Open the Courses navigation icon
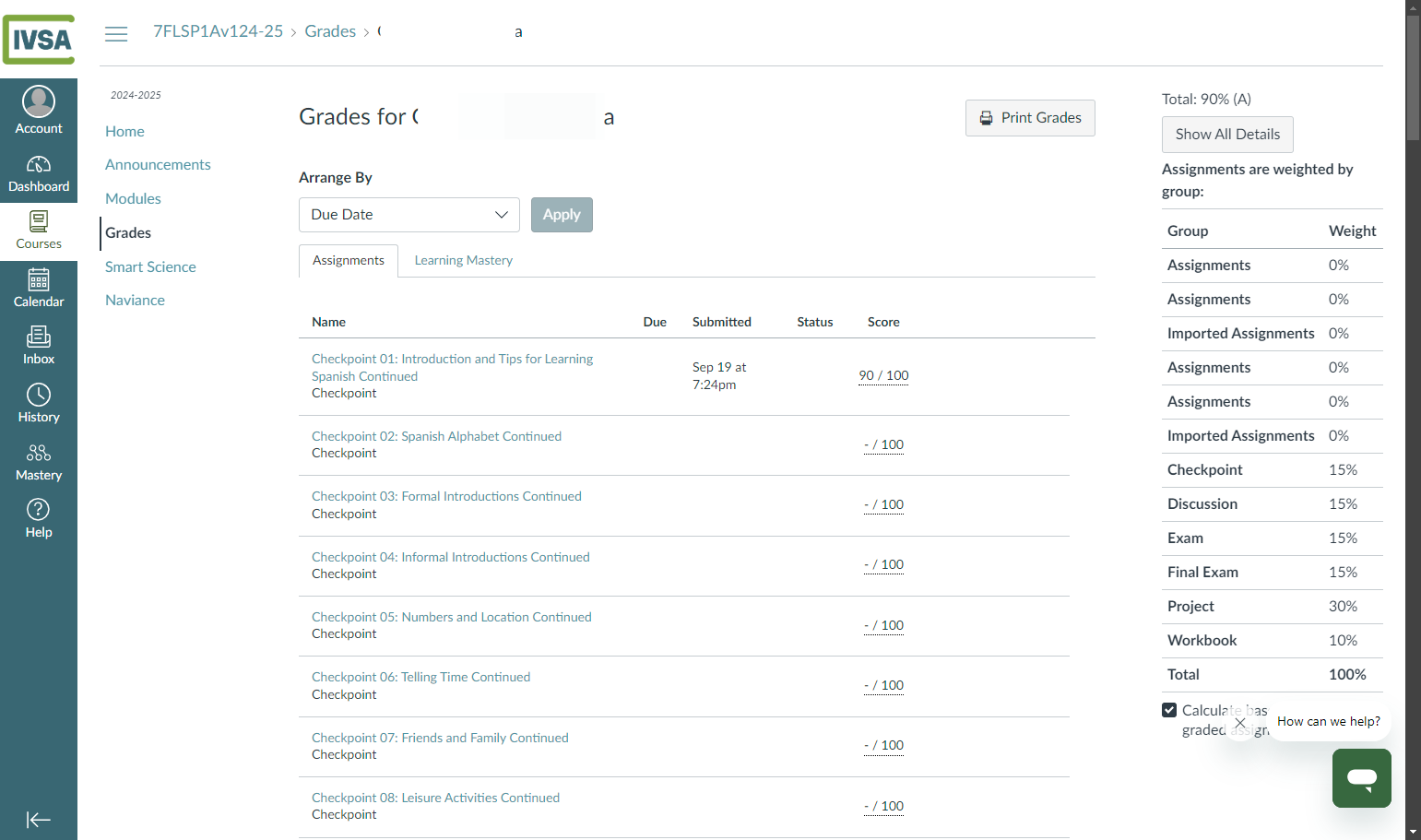Screen dimensions: 1421x840 pyautogui.click(x=39, y=221)
